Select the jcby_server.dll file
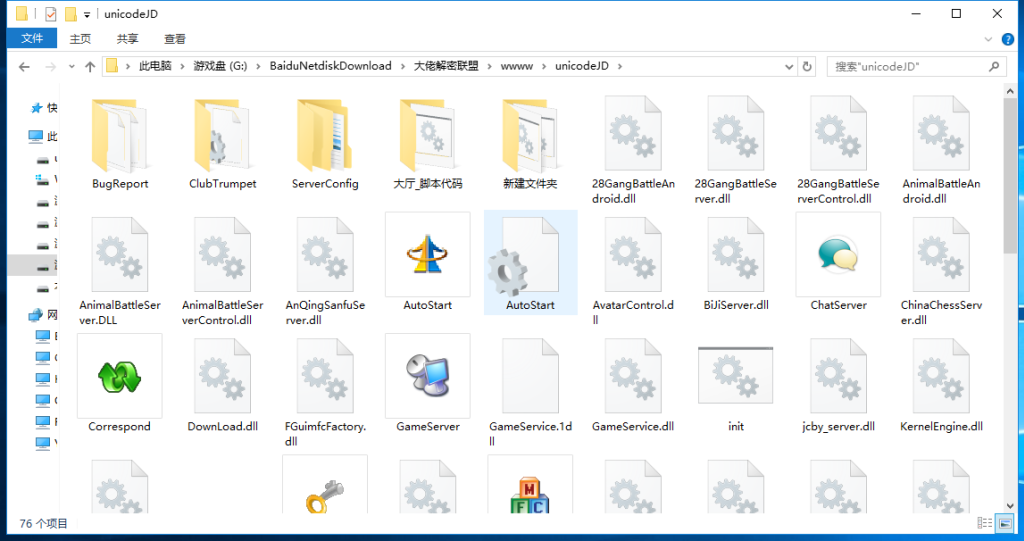 point(838,385)
